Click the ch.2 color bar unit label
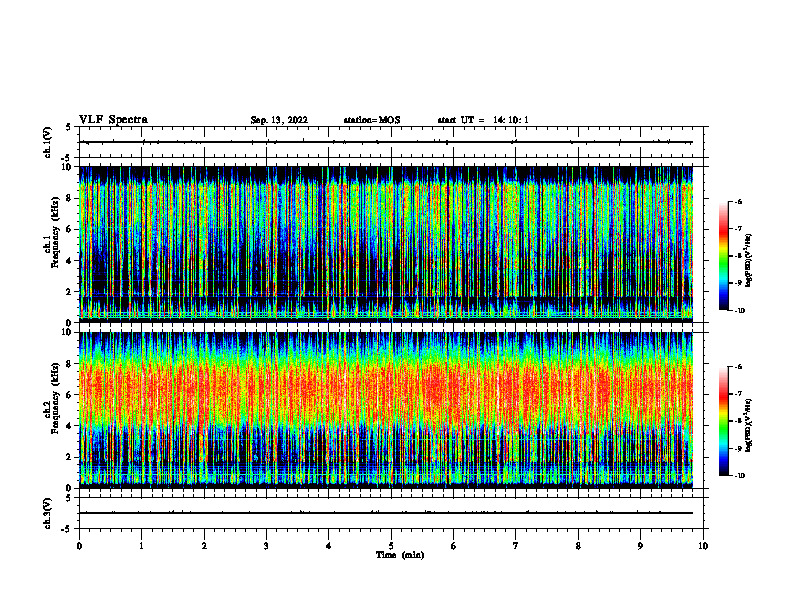 coord(749,426)
